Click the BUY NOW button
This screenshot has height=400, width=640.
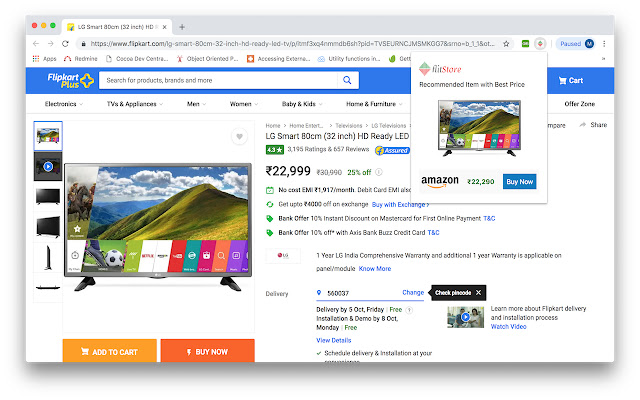coord(207,351)
